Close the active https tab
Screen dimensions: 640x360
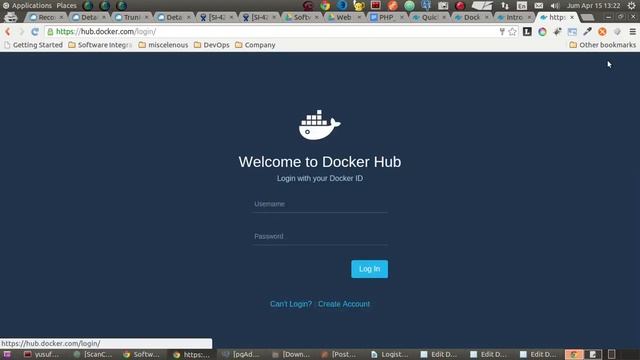[x=572, y=18]
